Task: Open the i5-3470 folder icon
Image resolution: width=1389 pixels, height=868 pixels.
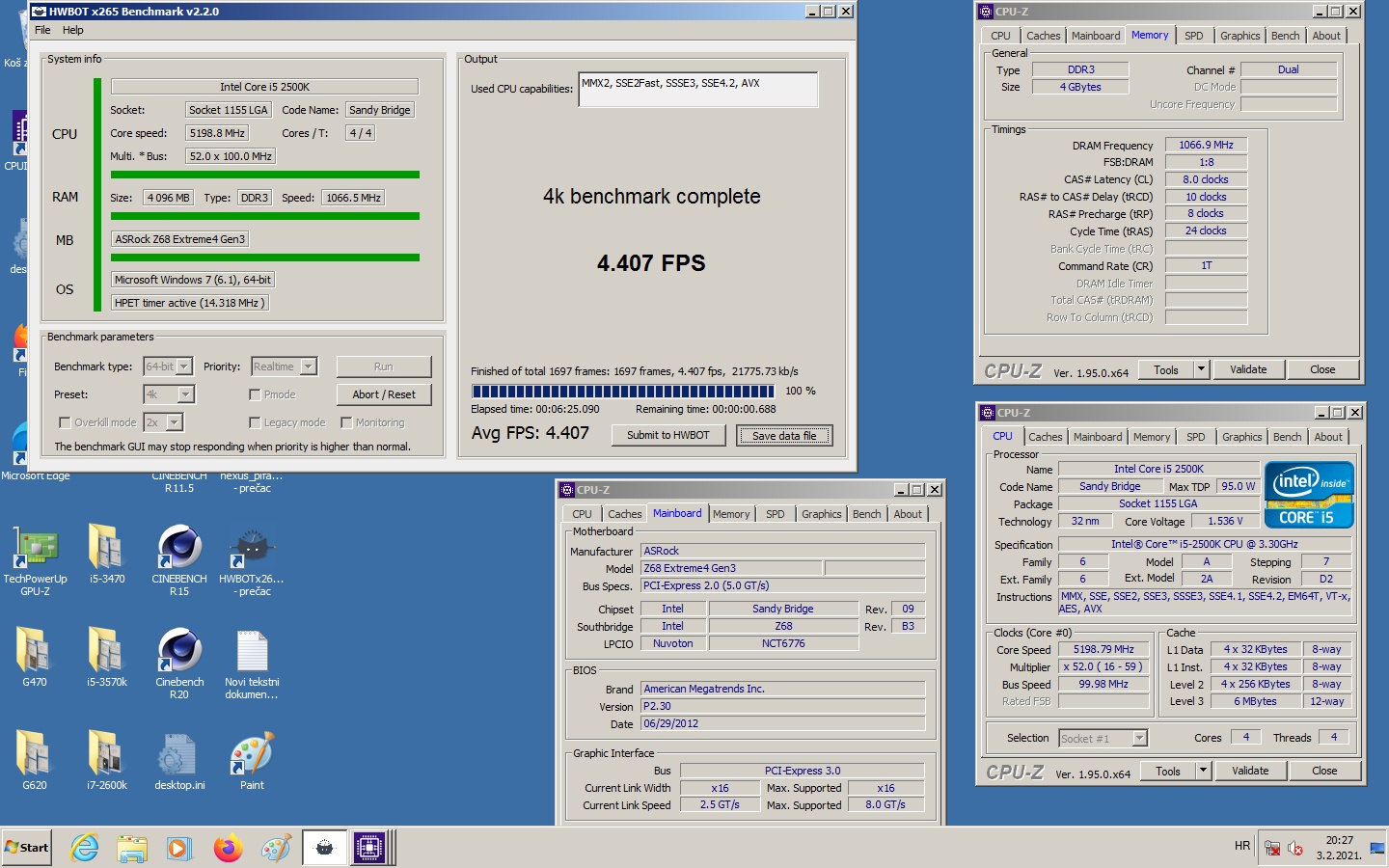Action: (x=107, y=555)
